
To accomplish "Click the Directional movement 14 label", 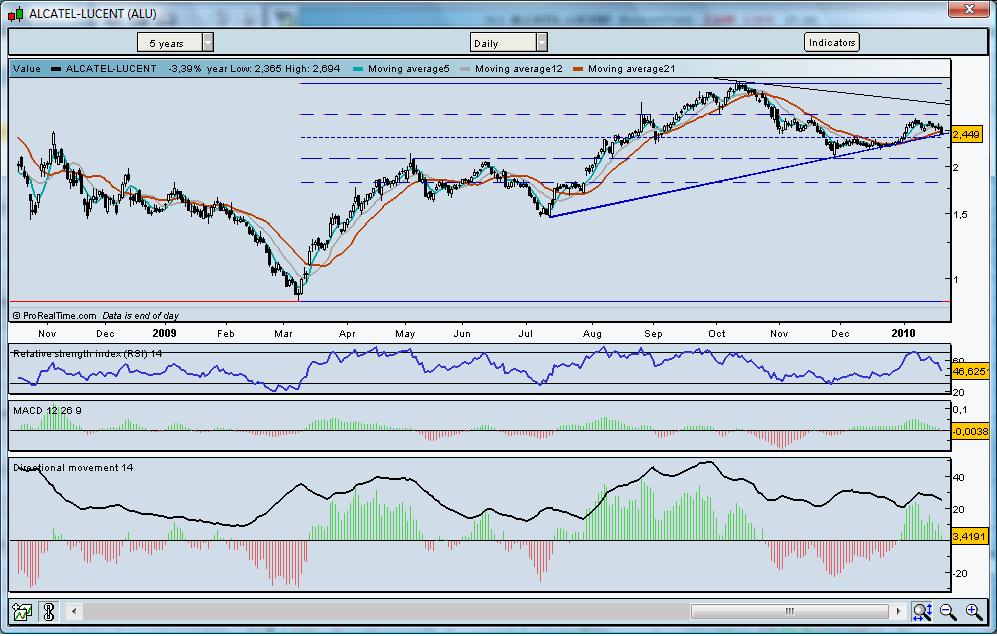I will point(73,467).
